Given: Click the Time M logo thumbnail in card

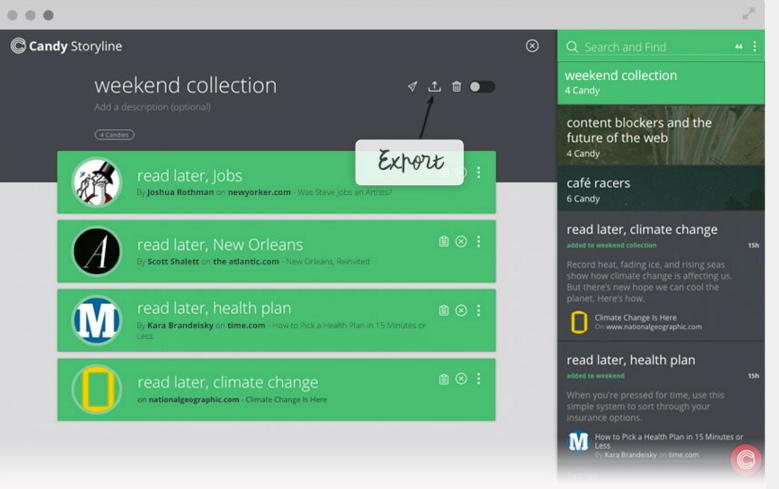Looking at the screenshot, I should pyautogui.click(x=97, y=320).
